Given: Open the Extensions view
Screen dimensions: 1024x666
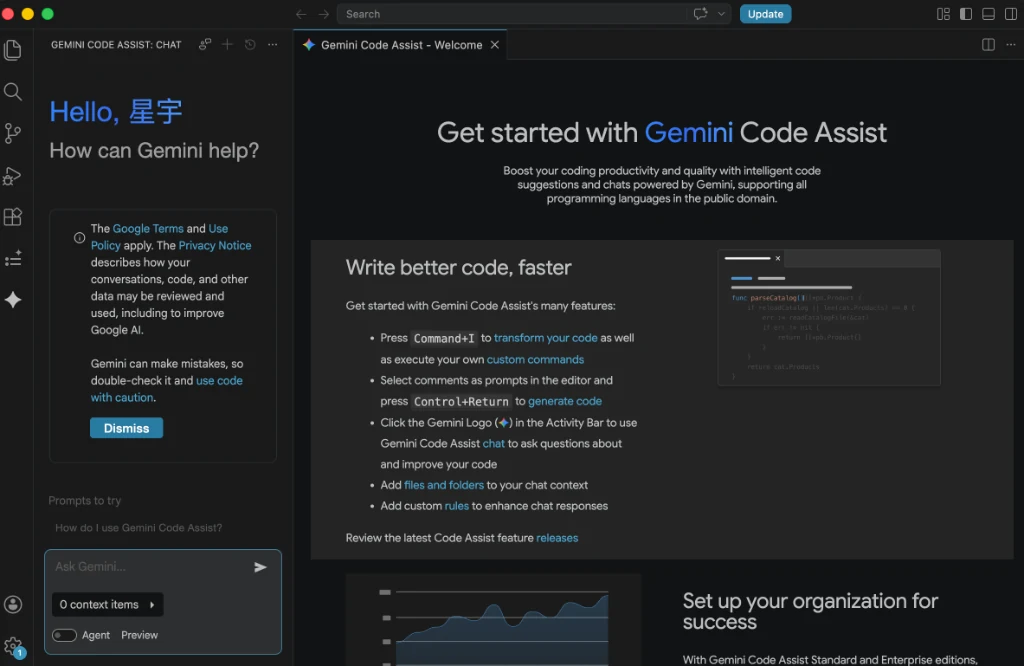Looking at the screenshot, I should pyautogui.click(x=12, y=217).
